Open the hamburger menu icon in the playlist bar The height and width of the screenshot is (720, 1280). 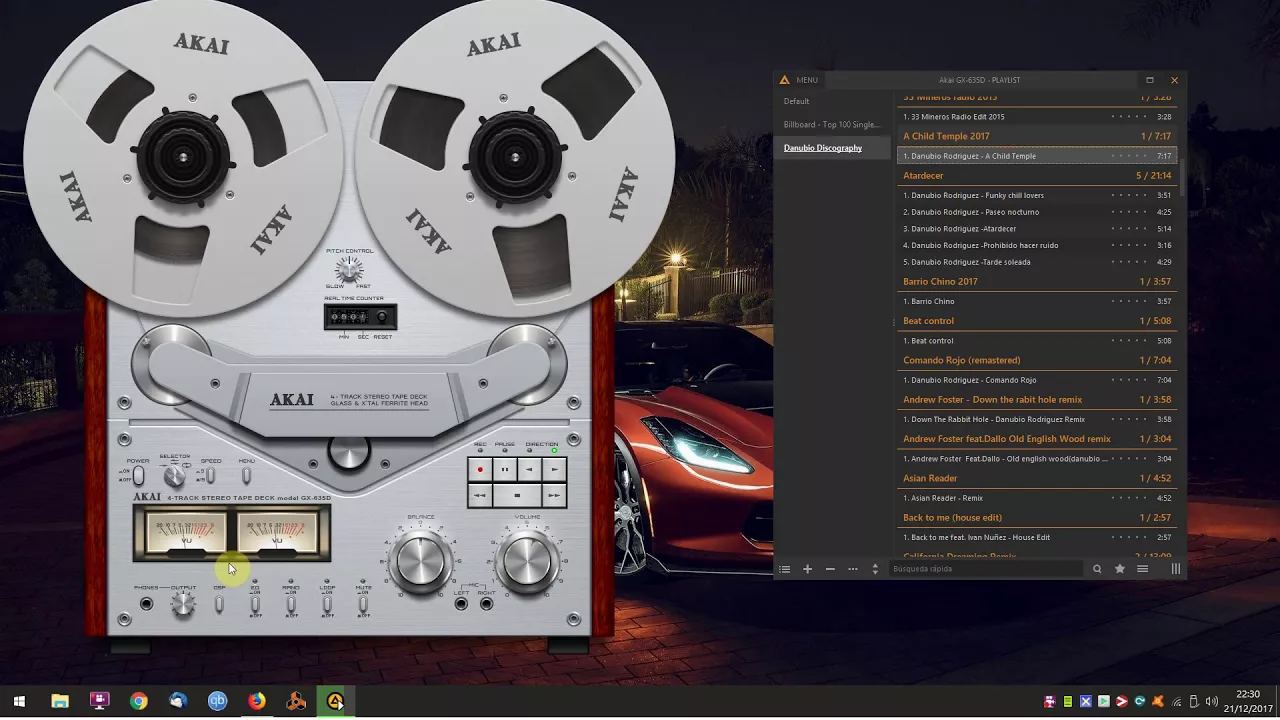pyautogui.click(x=1143, y=569)
